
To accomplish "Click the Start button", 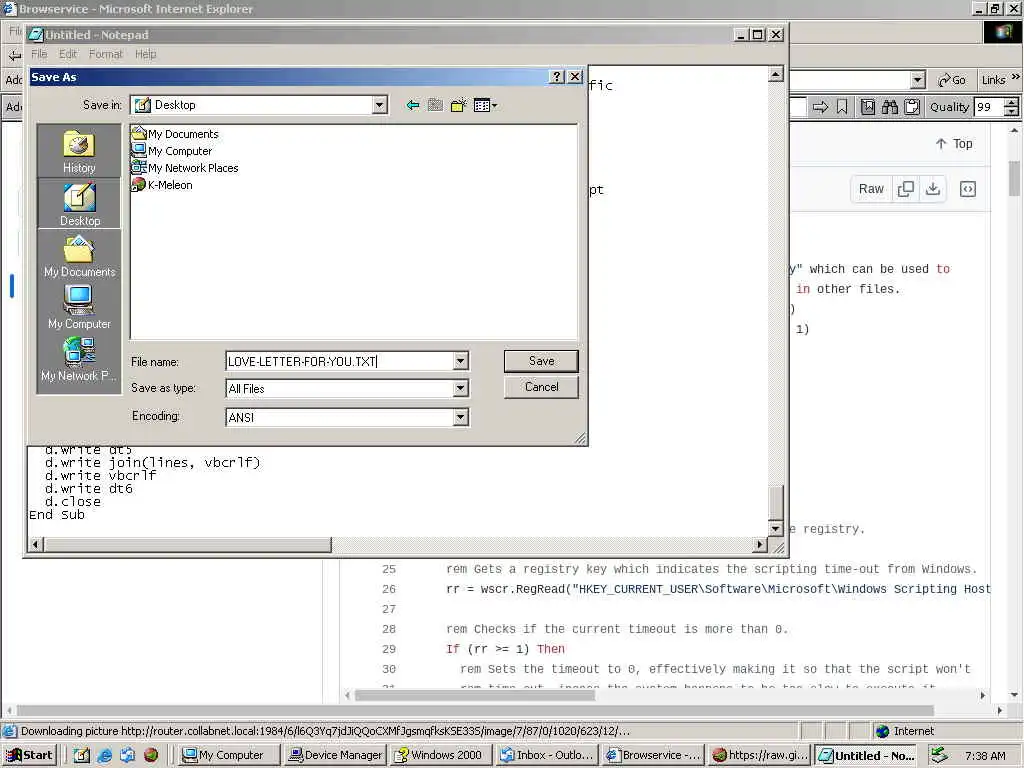I will point(29,755).
